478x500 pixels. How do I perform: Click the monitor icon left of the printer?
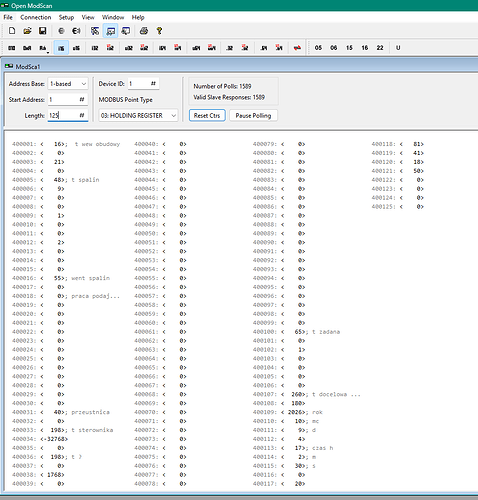126,31
